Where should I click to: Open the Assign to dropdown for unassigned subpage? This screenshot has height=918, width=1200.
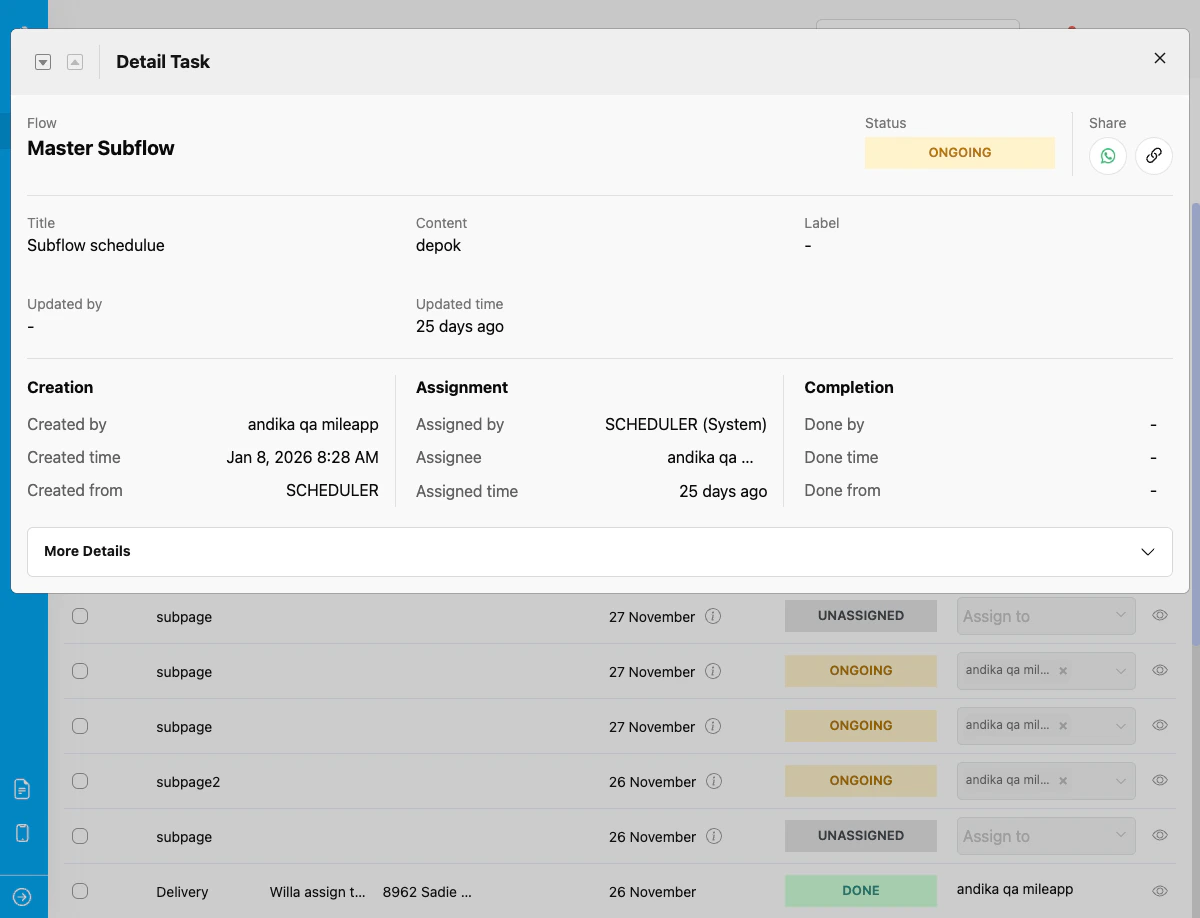[x=1045, y=616]
